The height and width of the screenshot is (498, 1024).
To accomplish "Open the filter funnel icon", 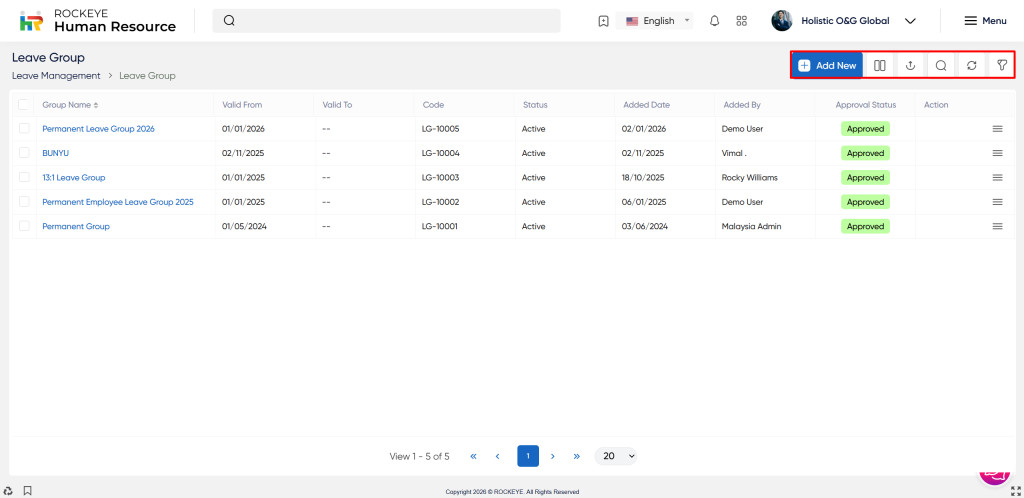I will tap(1001, 66).
